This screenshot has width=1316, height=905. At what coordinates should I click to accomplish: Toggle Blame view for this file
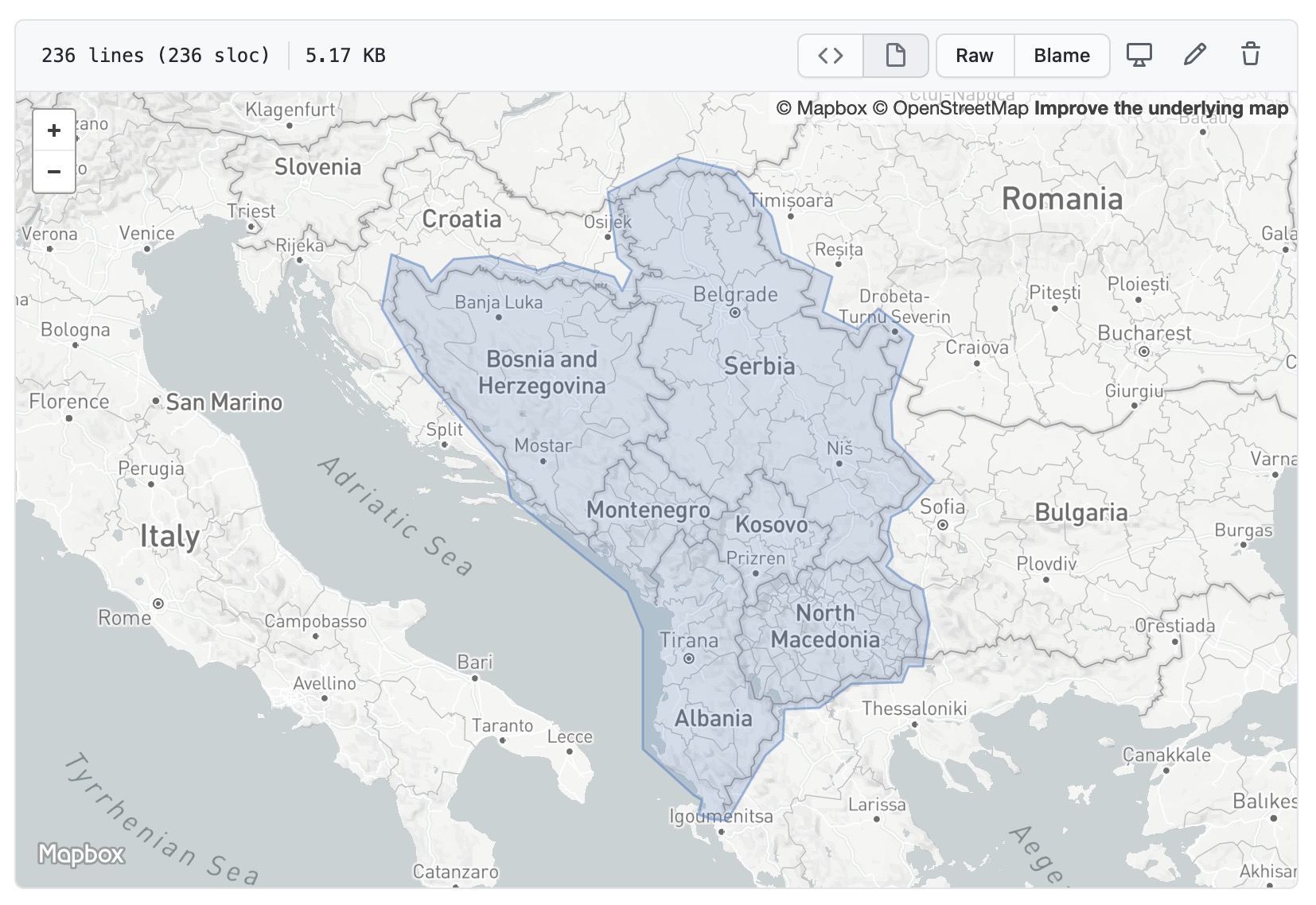click(x=1061, y=56)
